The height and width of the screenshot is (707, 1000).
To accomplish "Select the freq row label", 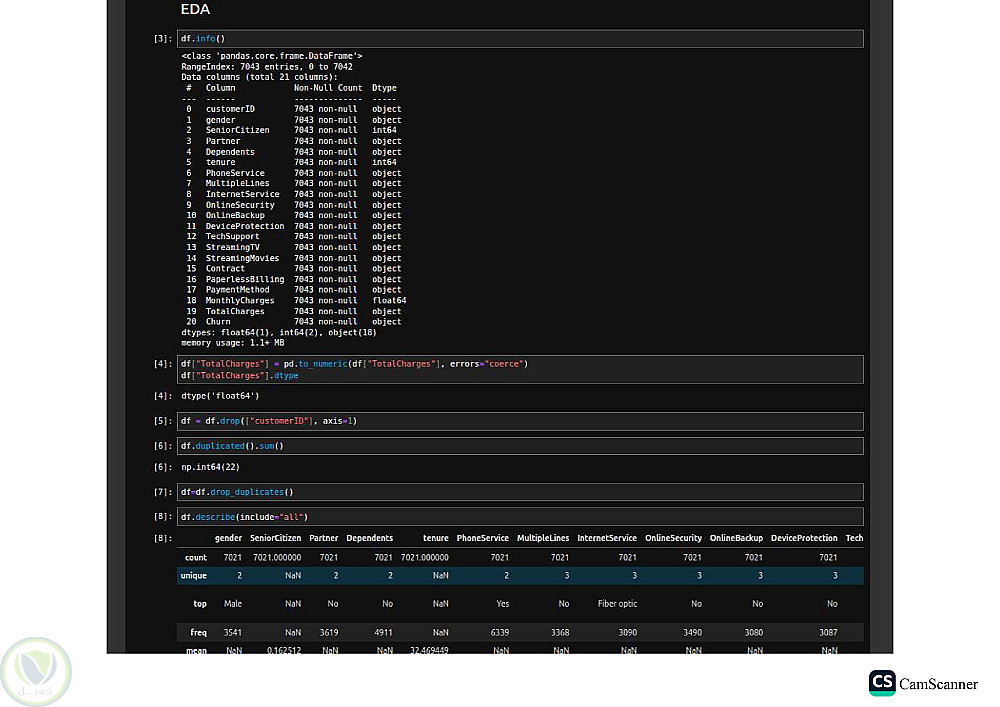I will [x=198, y=632].
